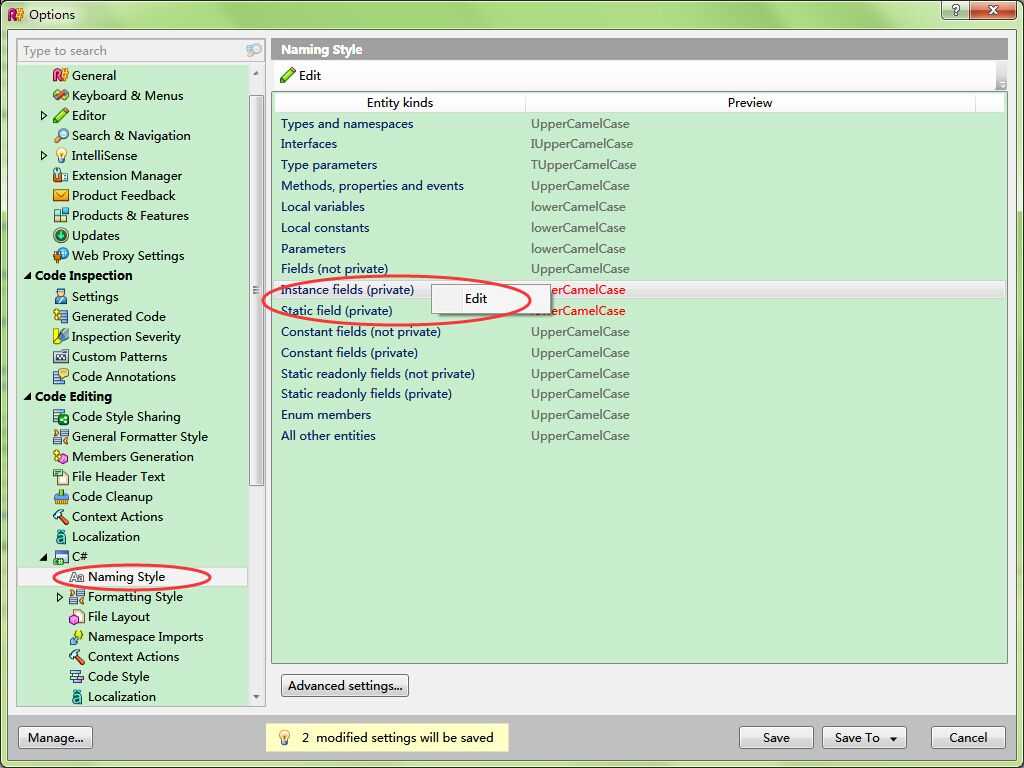The image size is (1024, 768).
Task: Select Static readonly fields (private) row
Action: (x=639, y=394)
